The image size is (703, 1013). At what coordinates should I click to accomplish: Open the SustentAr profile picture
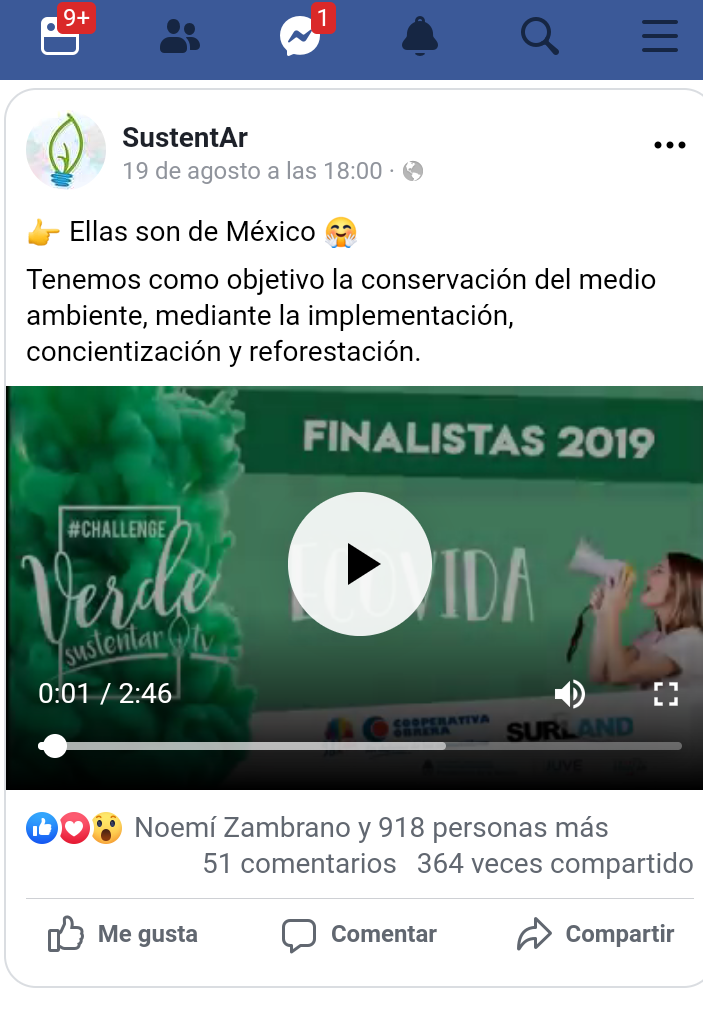click(66, 151)
